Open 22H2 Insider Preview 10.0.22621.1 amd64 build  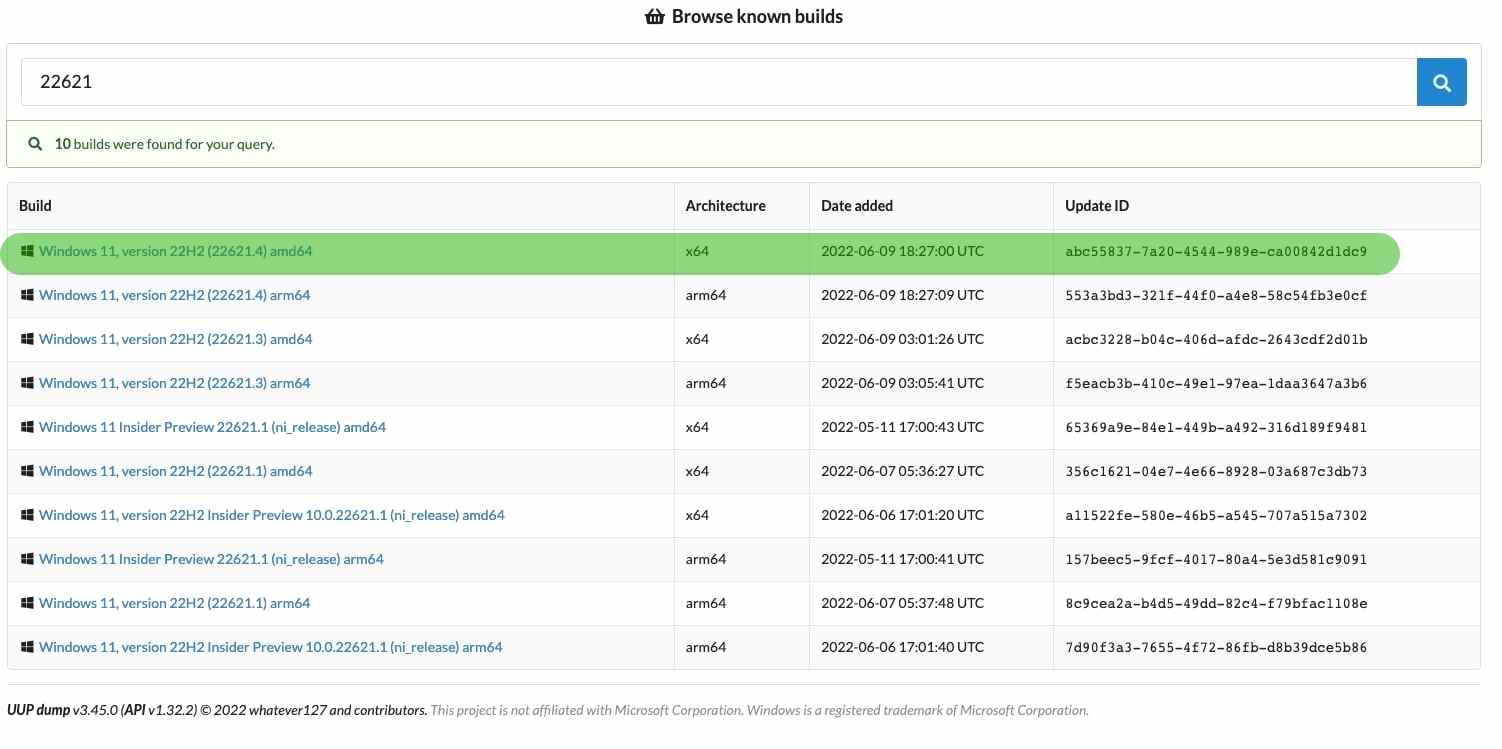271,515
